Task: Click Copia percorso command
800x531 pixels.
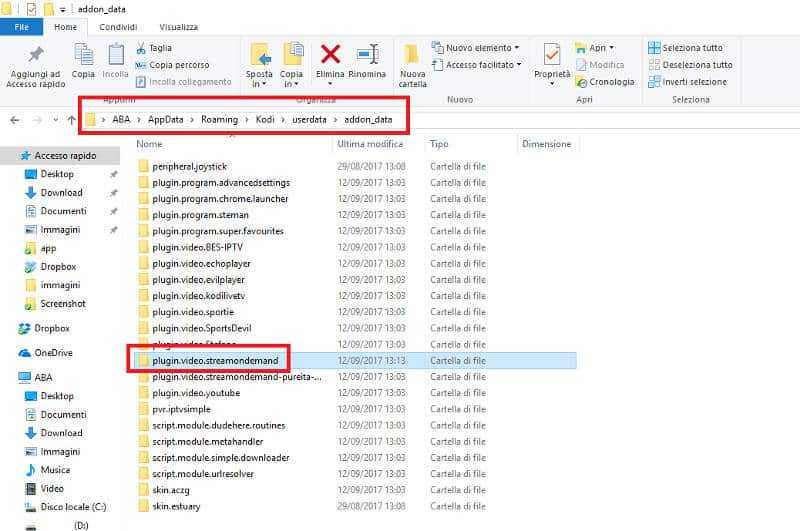Action: pos(172,65)
